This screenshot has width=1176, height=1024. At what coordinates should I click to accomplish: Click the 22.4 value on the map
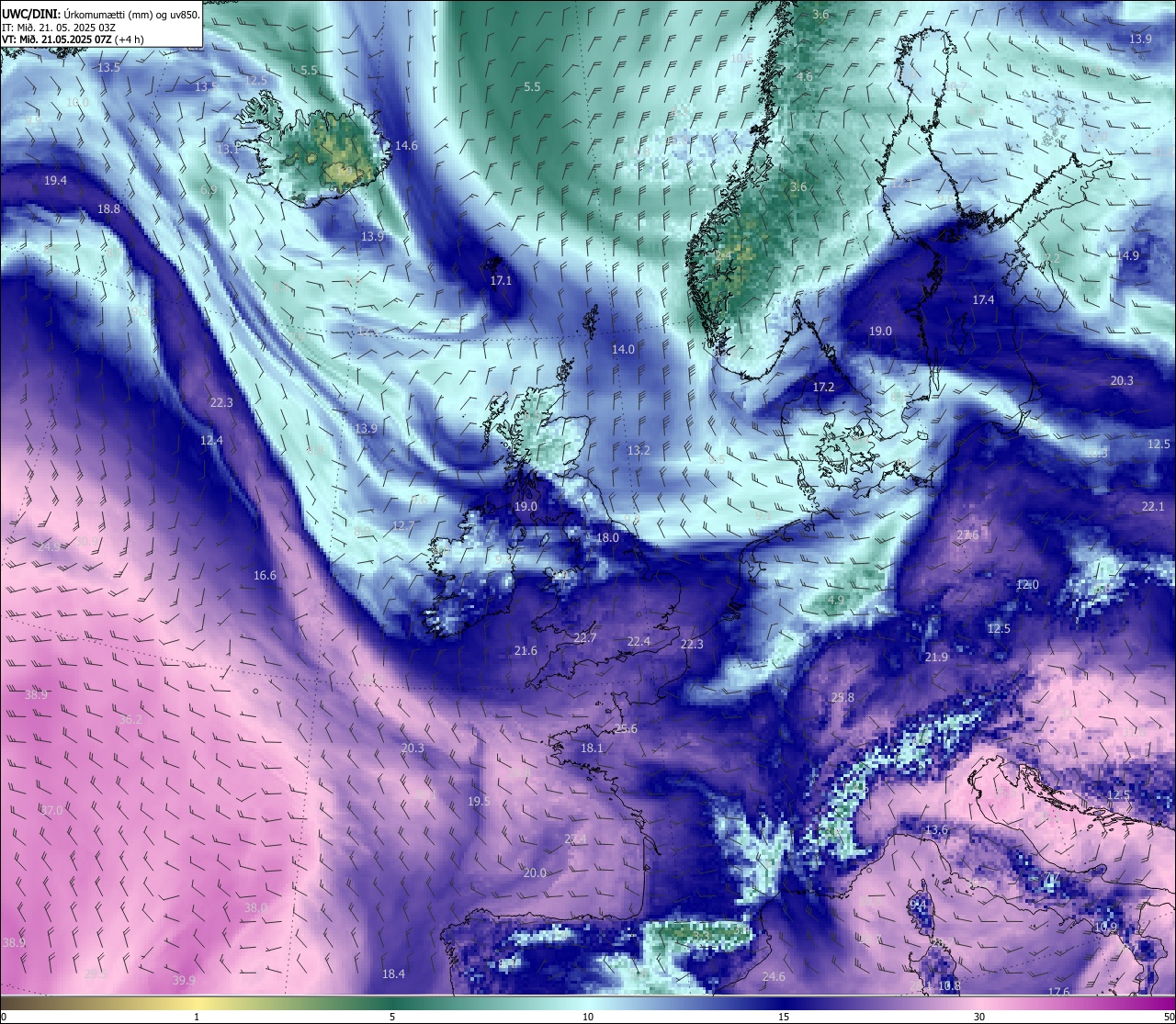click(x=639, y=642)
